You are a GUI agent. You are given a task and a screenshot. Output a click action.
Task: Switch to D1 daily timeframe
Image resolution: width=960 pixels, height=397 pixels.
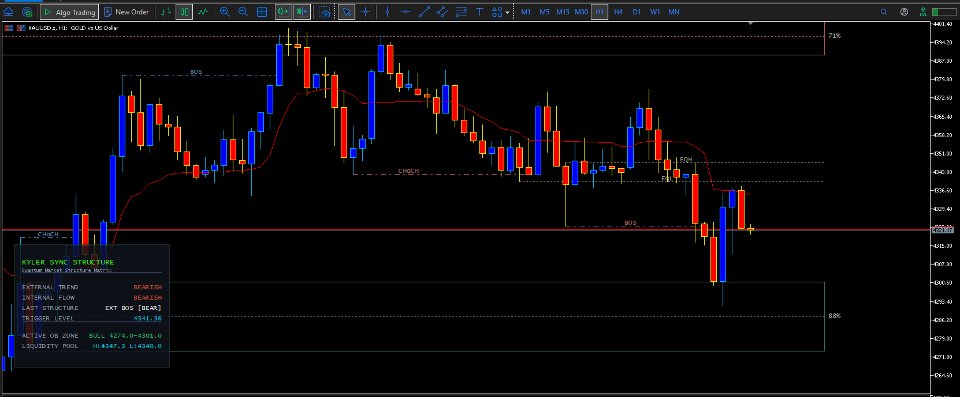click(x=637, y=12)
